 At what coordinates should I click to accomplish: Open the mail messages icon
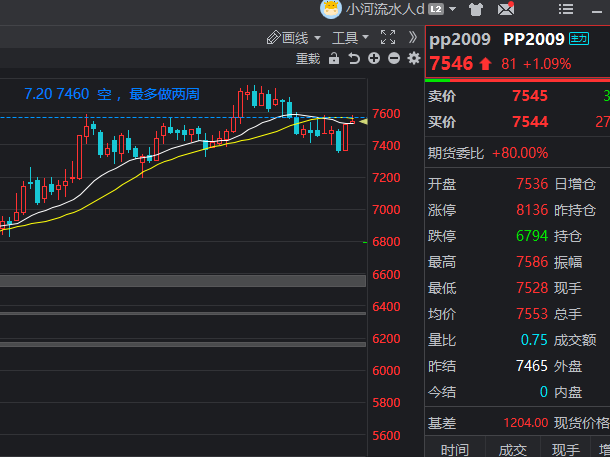click(x=506, y=9)
